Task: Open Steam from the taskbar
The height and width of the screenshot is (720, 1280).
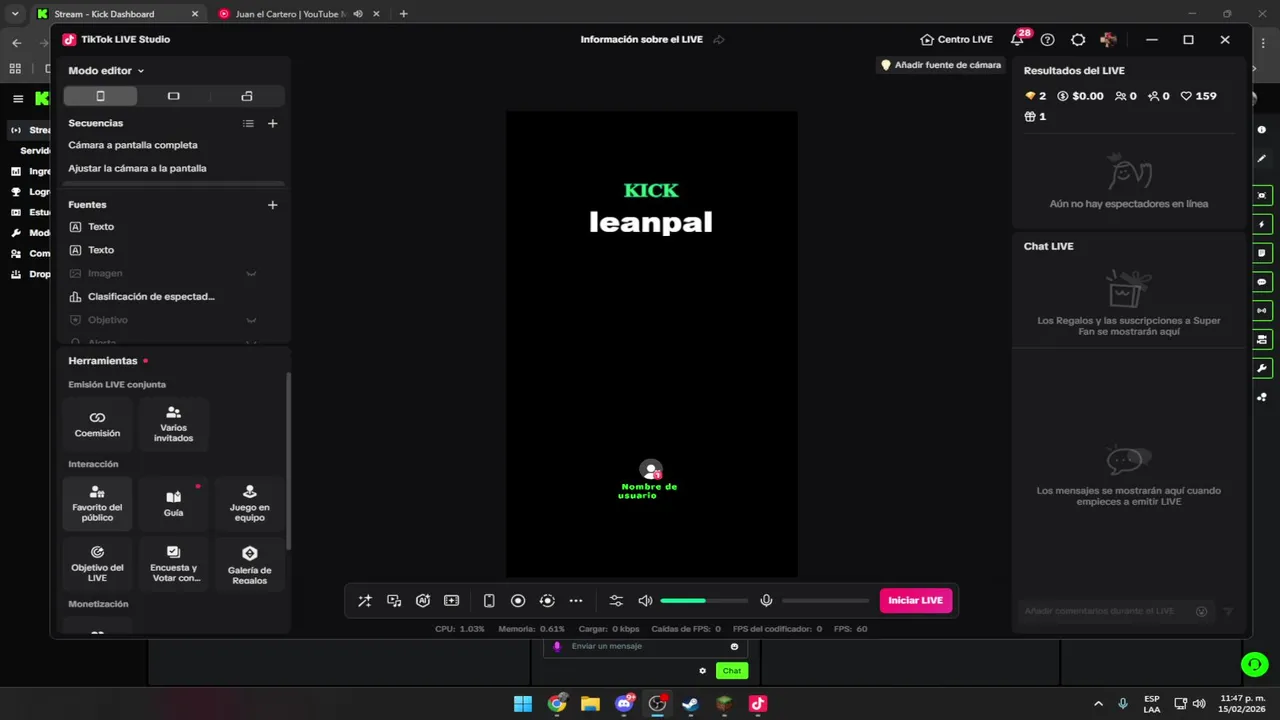Action: pyautogui.click(x=690, y=703)
